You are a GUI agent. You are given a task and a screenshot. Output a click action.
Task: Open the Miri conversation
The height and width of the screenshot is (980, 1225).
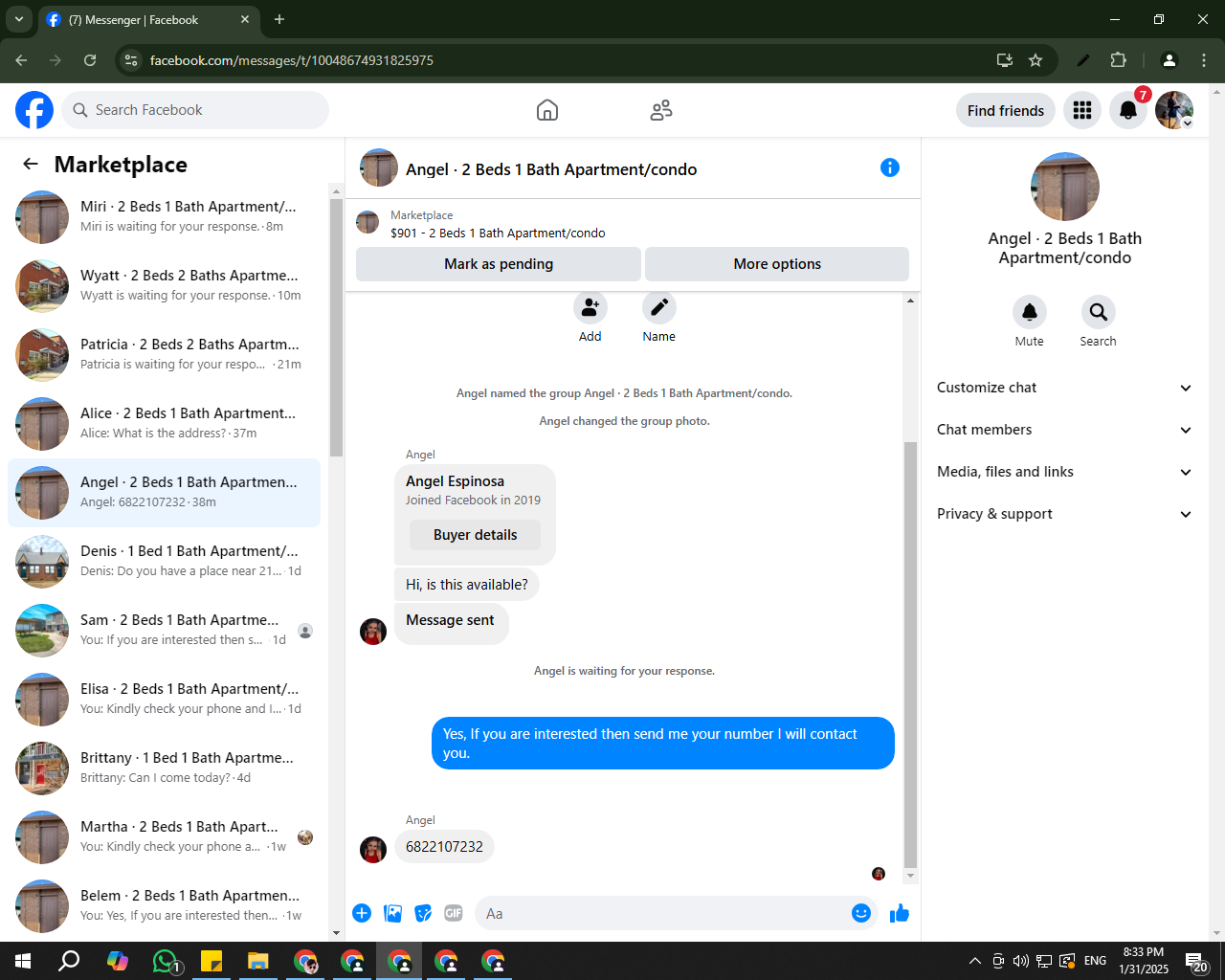pyautogui.click(x=164, y=217)
